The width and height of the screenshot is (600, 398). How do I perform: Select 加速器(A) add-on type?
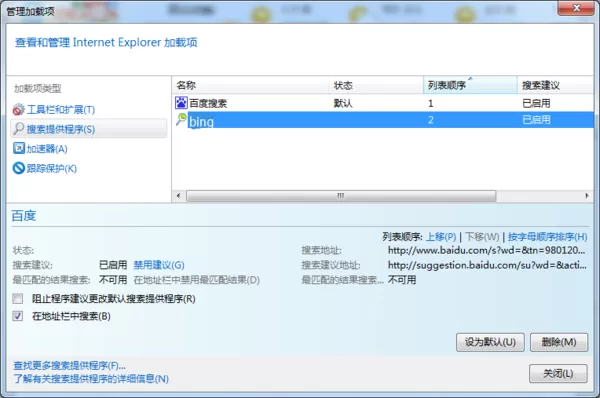[x=47, y=148]
